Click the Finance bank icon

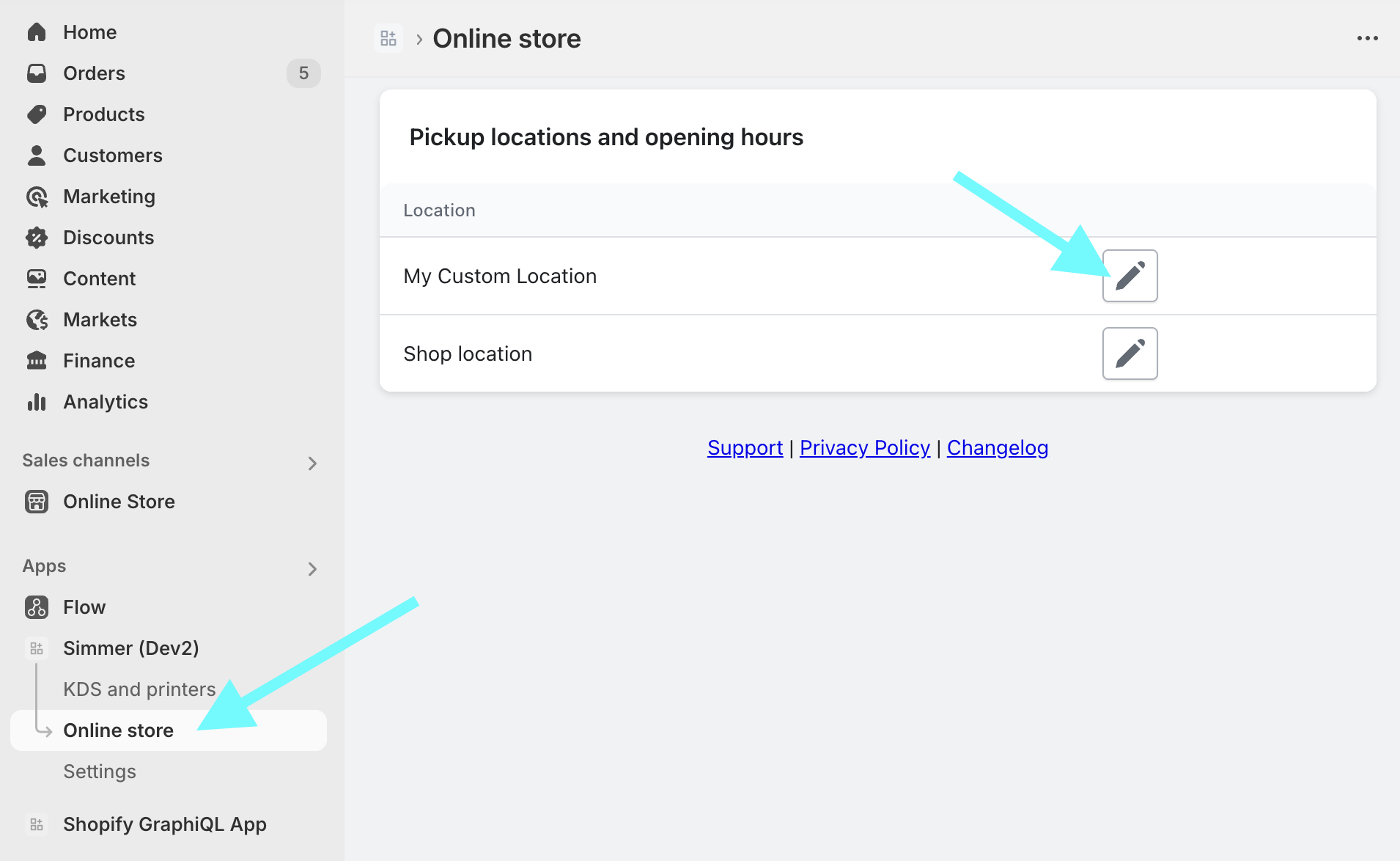click(37, 361)
